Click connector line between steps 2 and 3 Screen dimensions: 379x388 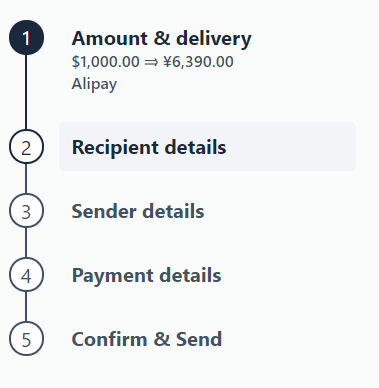pos(26,179)
